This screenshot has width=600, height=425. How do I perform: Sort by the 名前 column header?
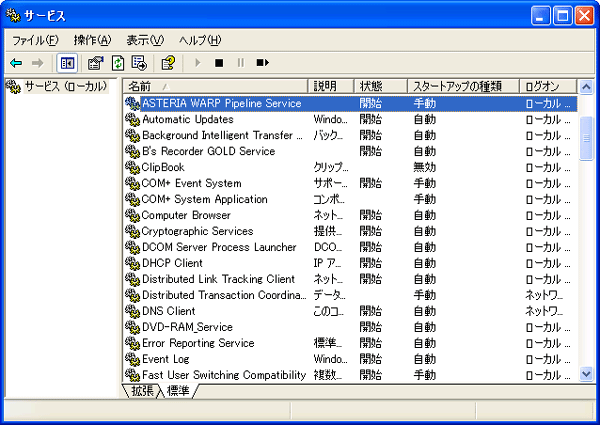[x=215, y=87]
